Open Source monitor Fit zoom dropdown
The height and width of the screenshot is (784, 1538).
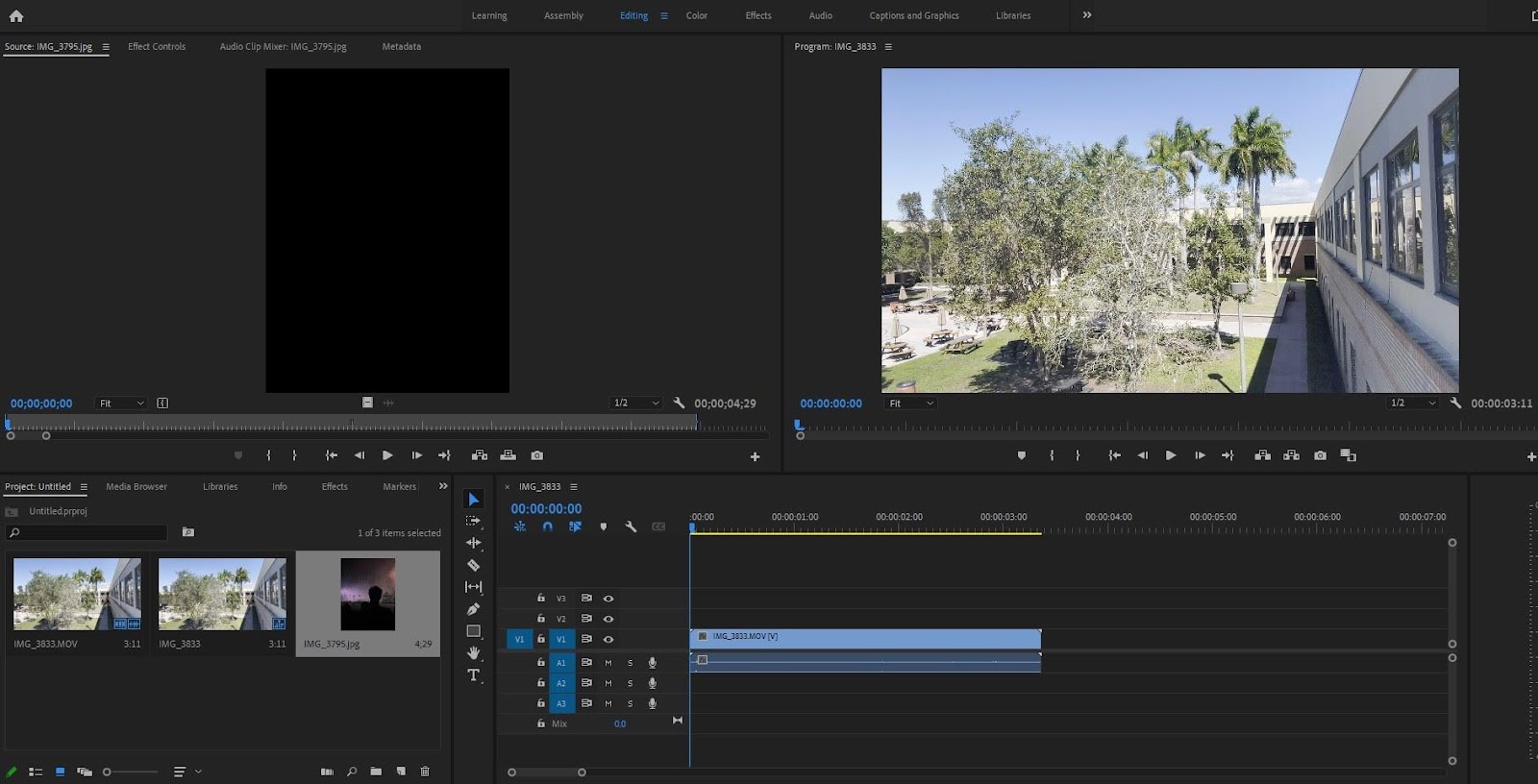point(121,404)
